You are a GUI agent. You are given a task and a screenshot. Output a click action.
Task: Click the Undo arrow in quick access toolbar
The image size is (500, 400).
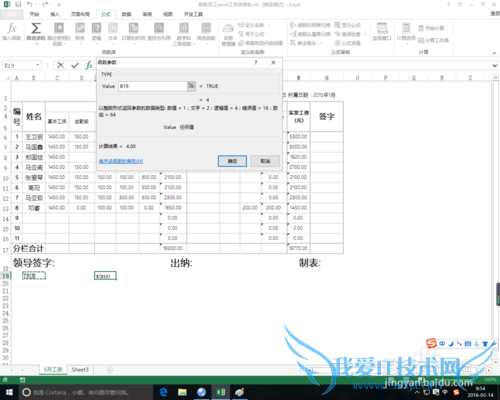coord(30,4)
